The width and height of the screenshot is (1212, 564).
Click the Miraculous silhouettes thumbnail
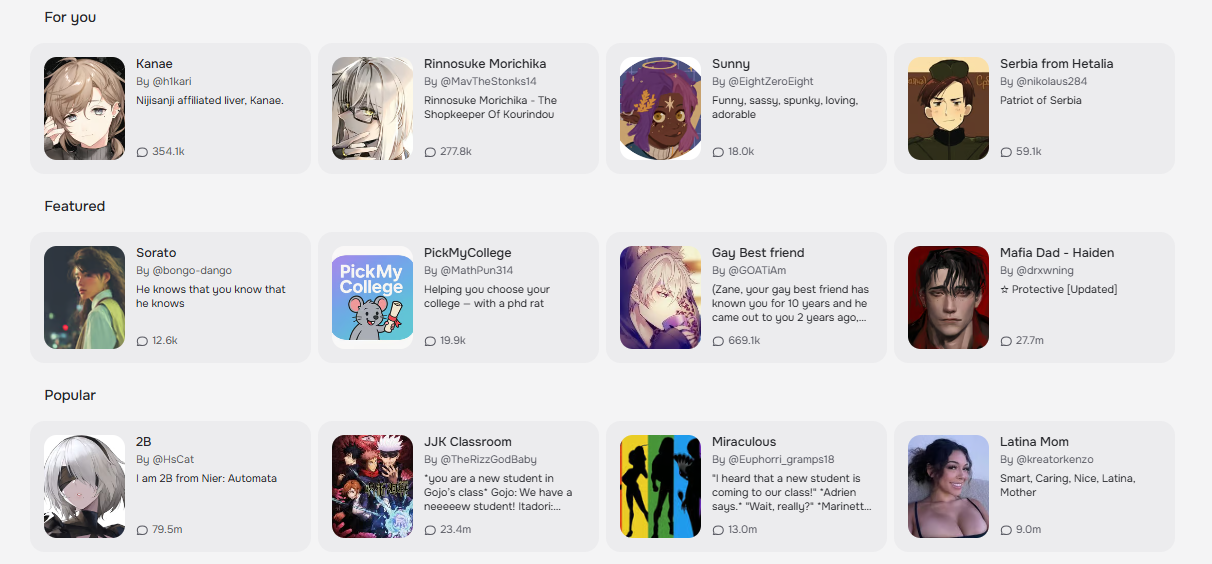(660, 486)
